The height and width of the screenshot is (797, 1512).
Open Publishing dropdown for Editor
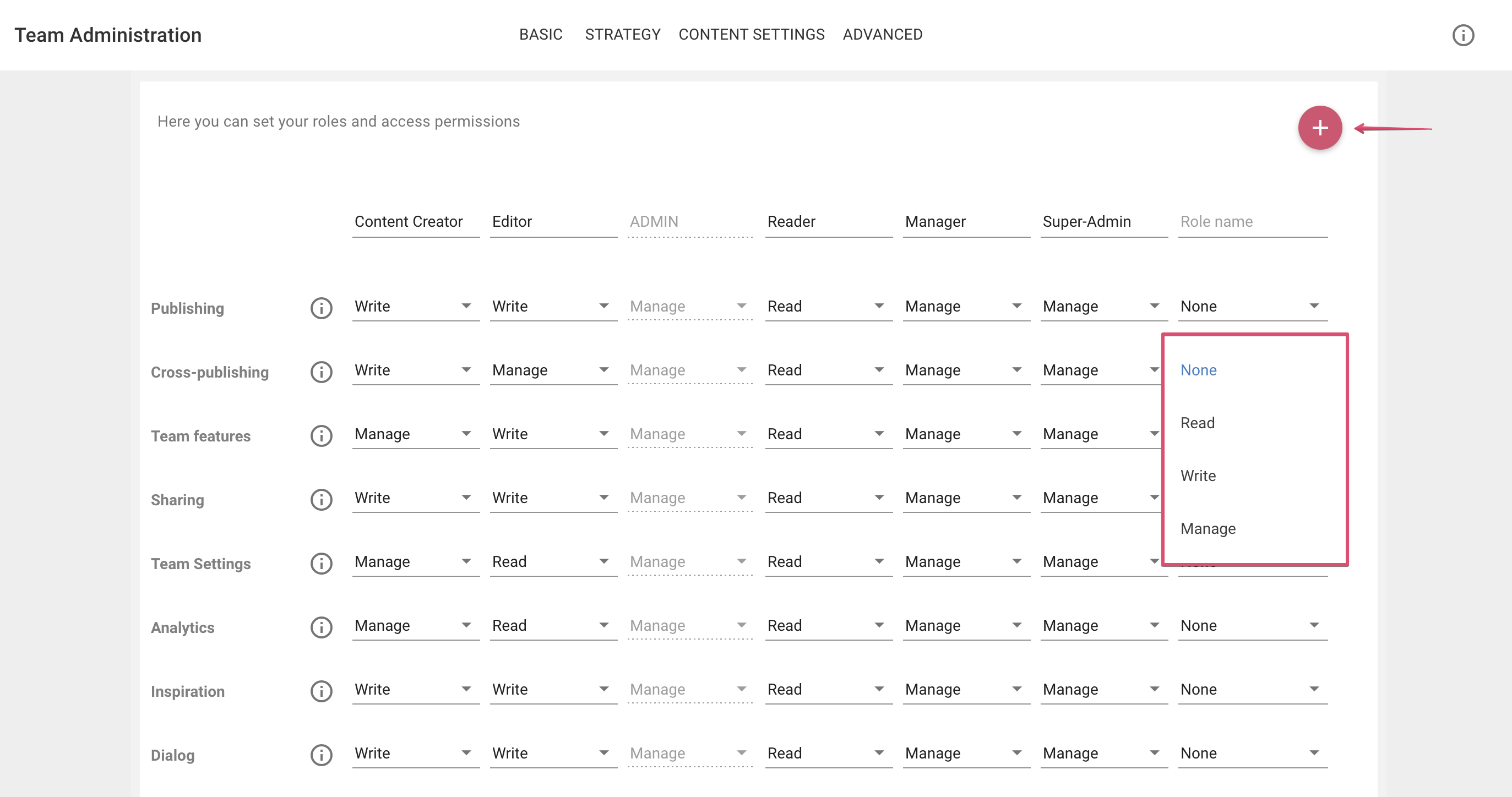pyautogui.click(x=553, y=307)
